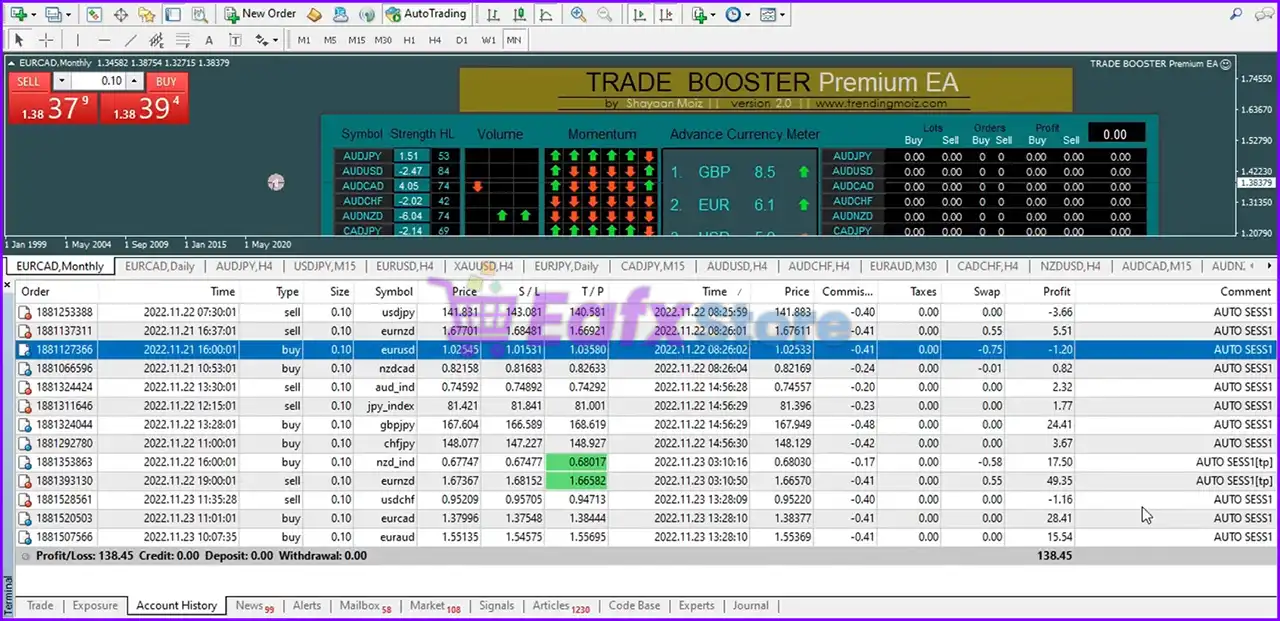The image size is (1280, 621).
Task: Switch chart to Candlesticks mode
Action: (519, 15)
